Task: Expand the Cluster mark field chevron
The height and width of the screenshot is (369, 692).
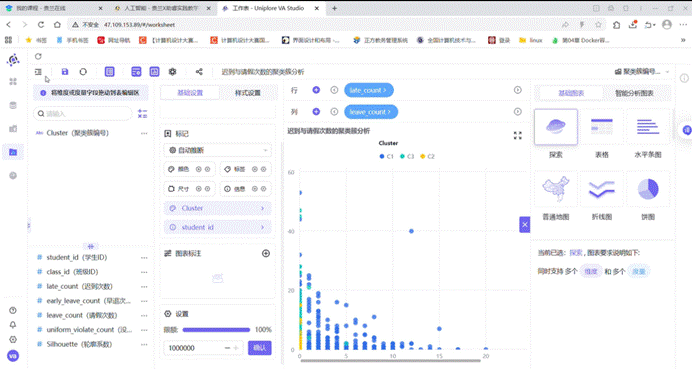Action: 263,208
